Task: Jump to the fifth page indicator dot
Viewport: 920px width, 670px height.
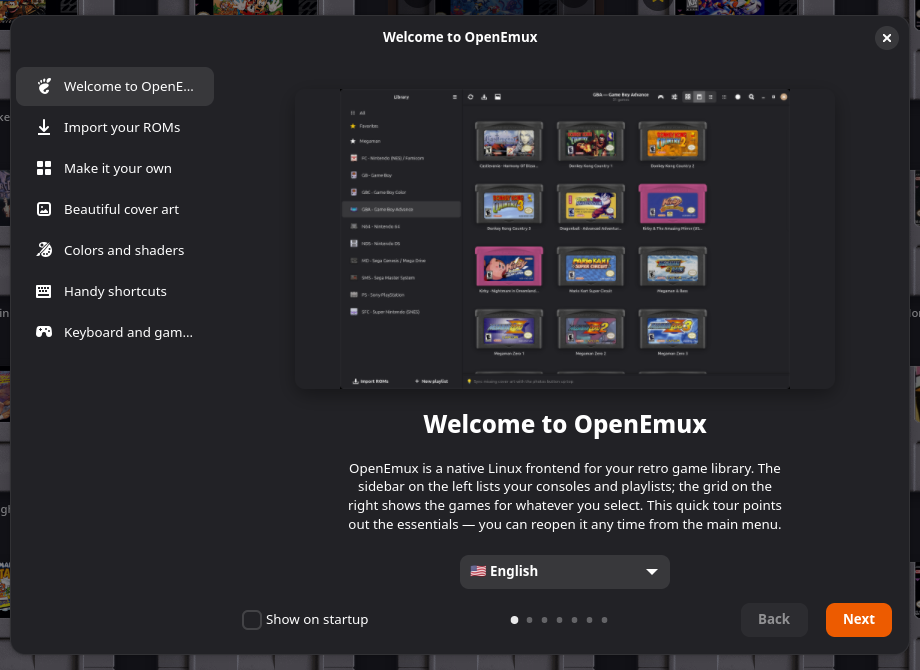Action: (574, 620)
